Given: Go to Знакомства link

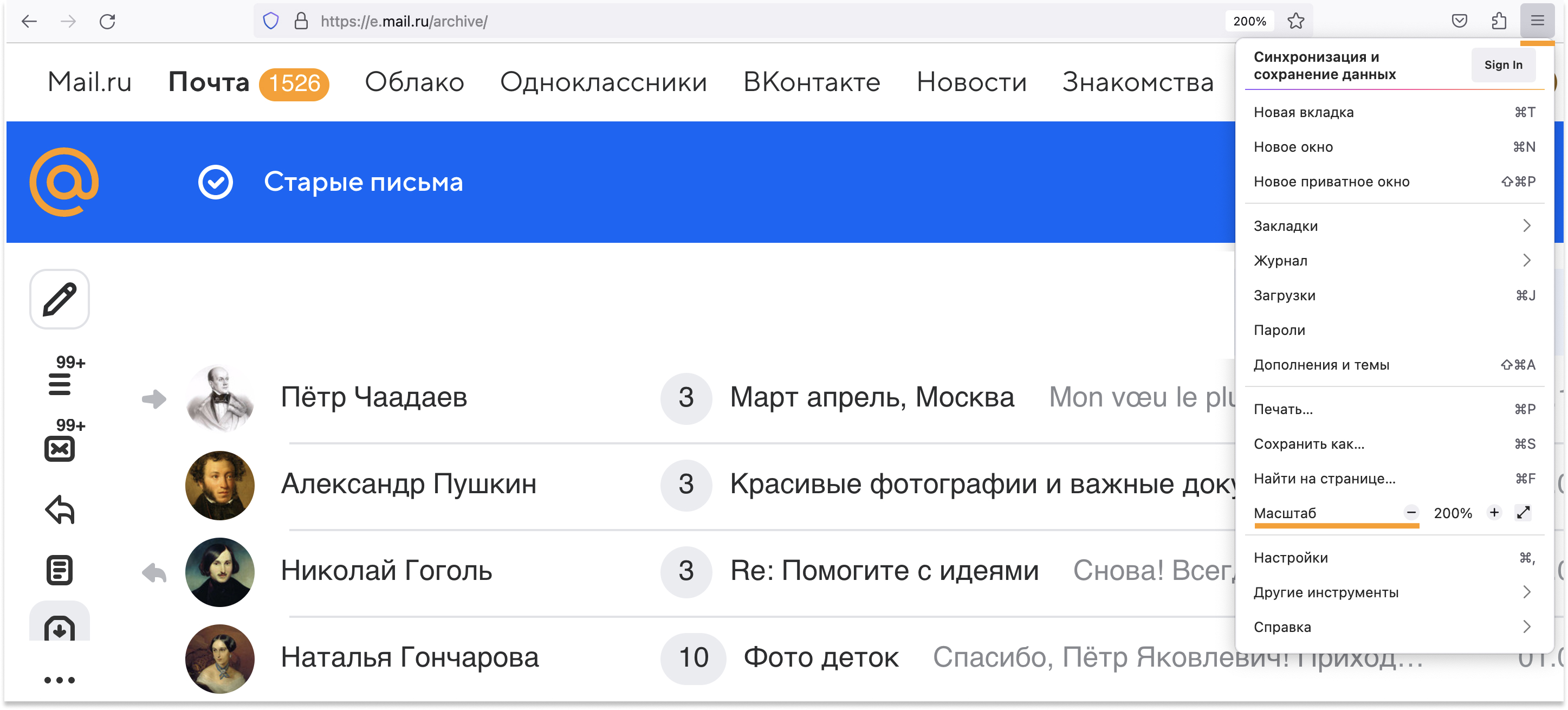Looking at the screenshot, I should pos(1138,82).
